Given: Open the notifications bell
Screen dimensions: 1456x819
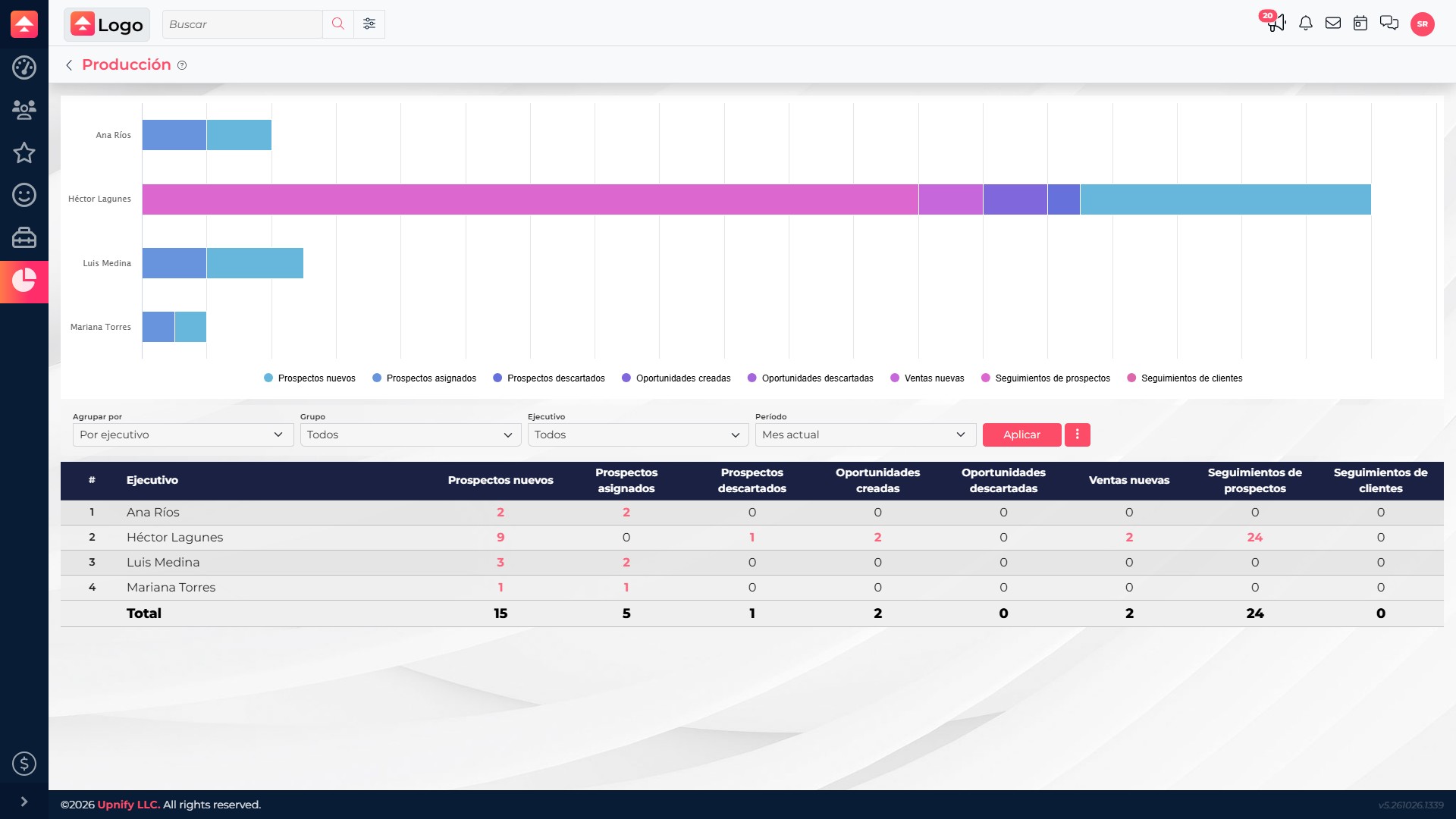Looking at the screenshot, I should [x=1306, y=24].
